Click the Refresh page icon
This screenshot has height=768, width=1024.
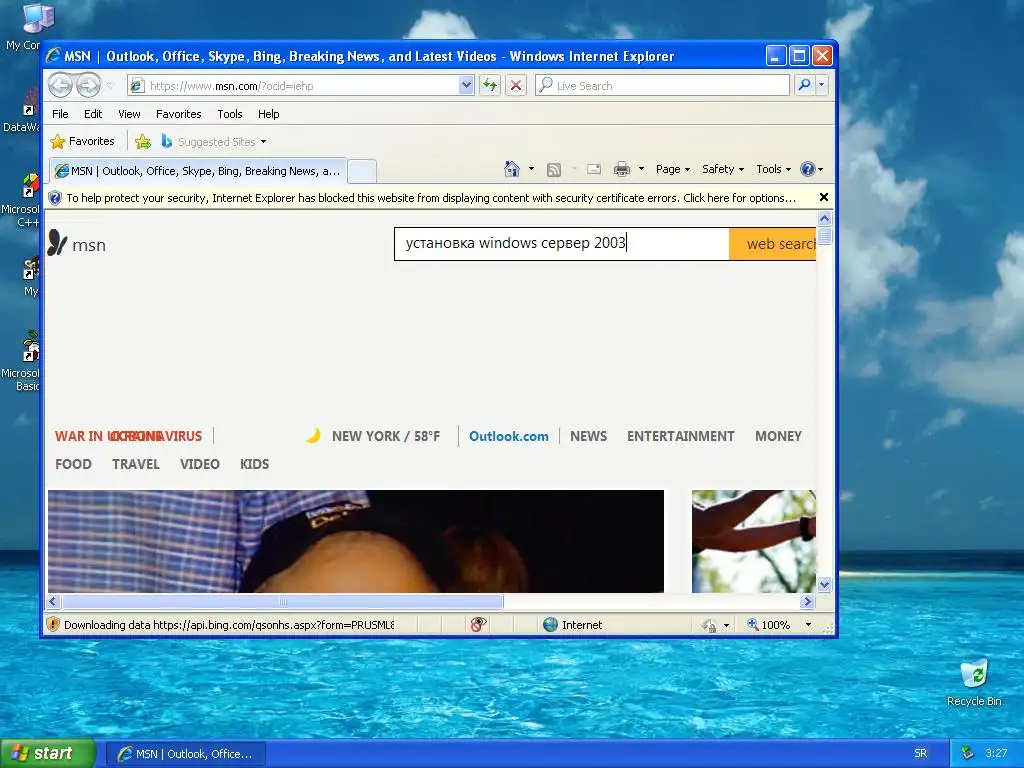point(490,86)
